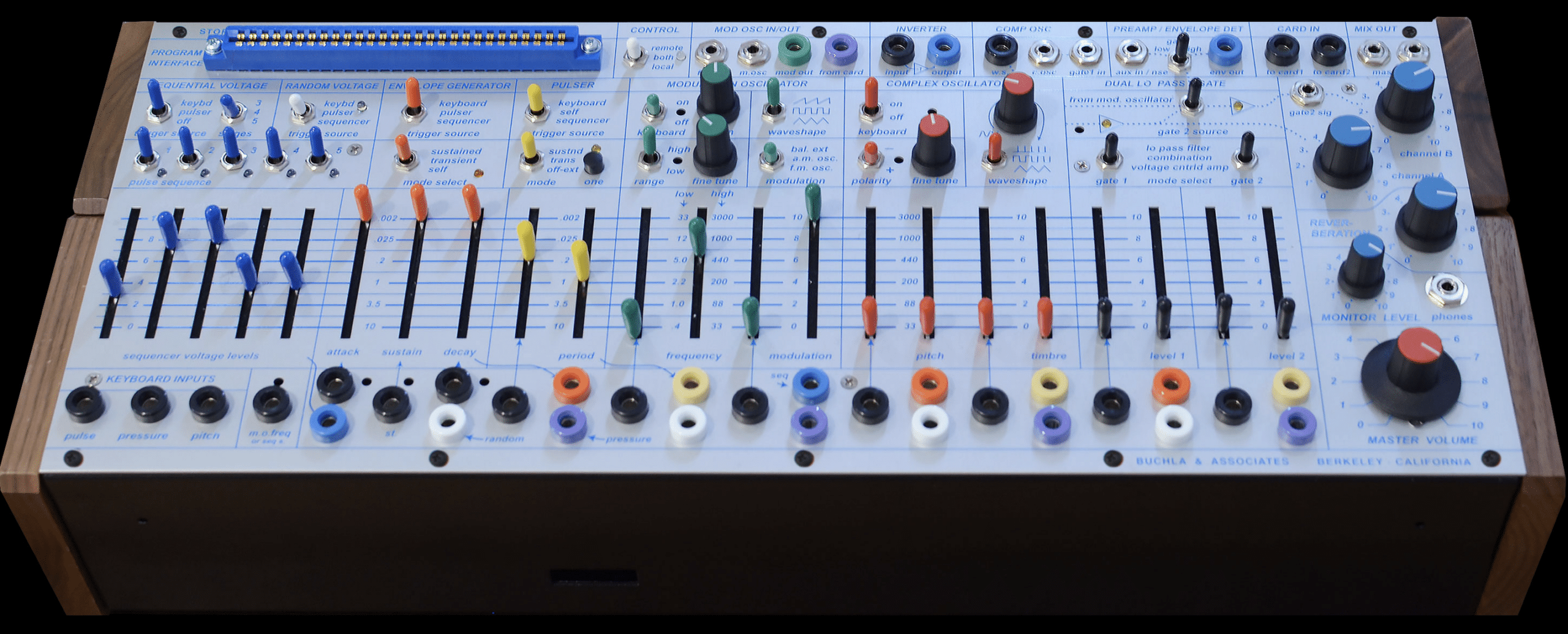Click the keyboard inputs pitch jack
Image resolution: width=1568 pixels, height=634 pixels.
[x=209, y=404]
